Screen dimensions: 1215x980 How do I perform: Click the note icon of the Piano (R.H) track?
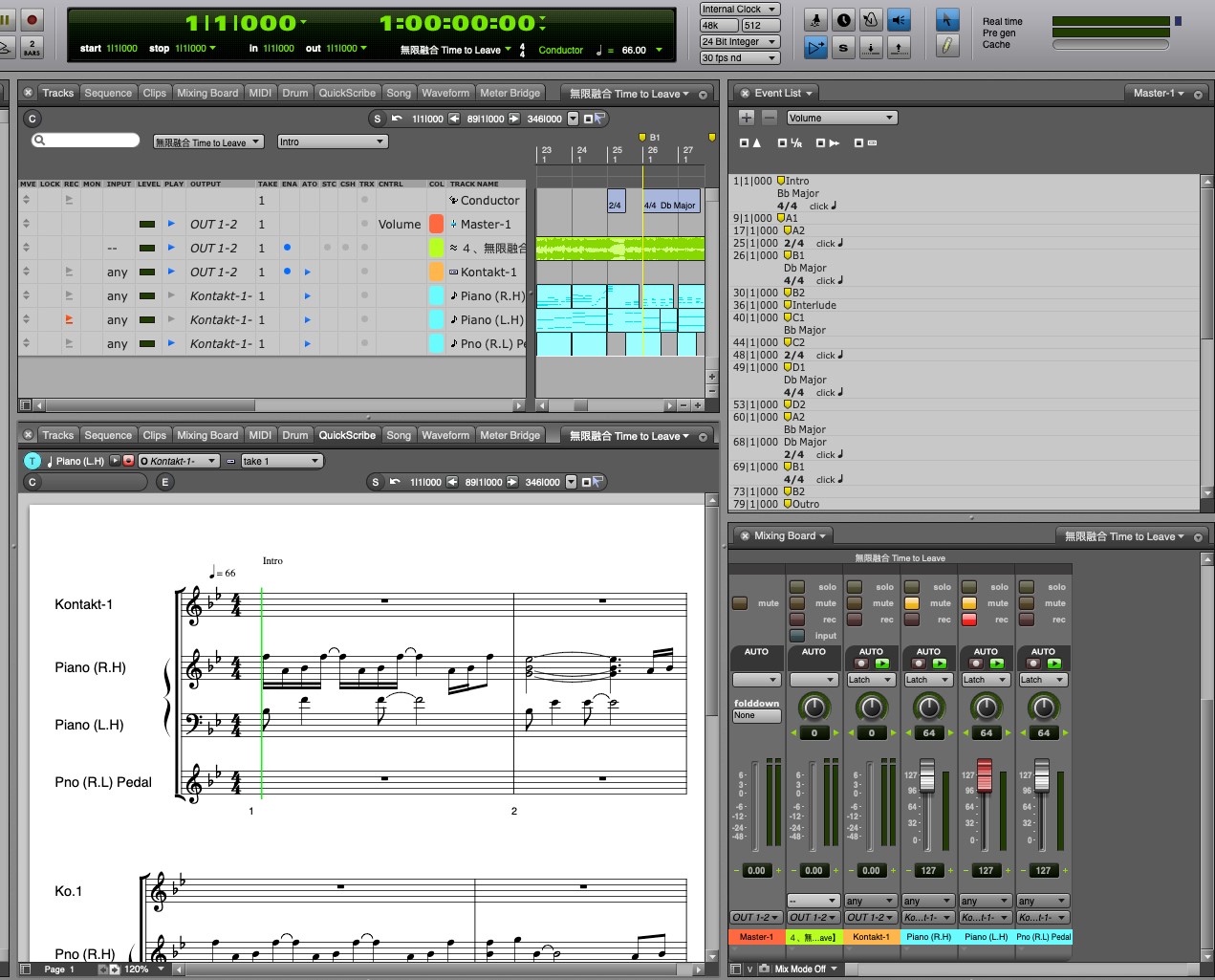(x=454, y=296)
